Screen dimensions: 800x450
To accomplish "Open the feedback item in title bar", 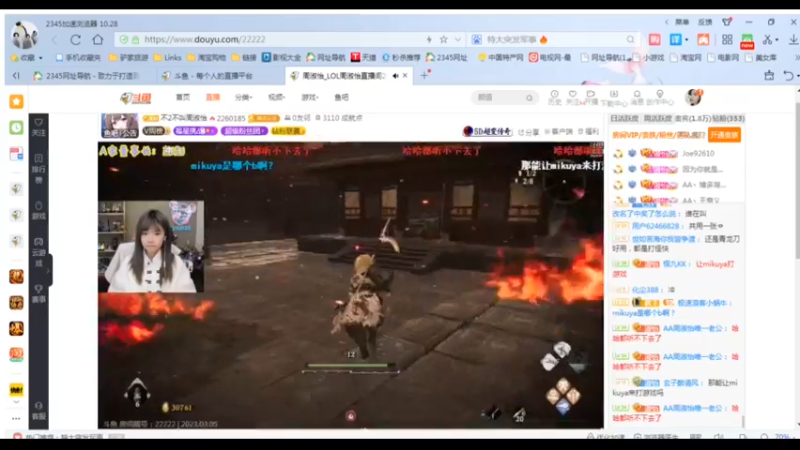I will point(705,22).
